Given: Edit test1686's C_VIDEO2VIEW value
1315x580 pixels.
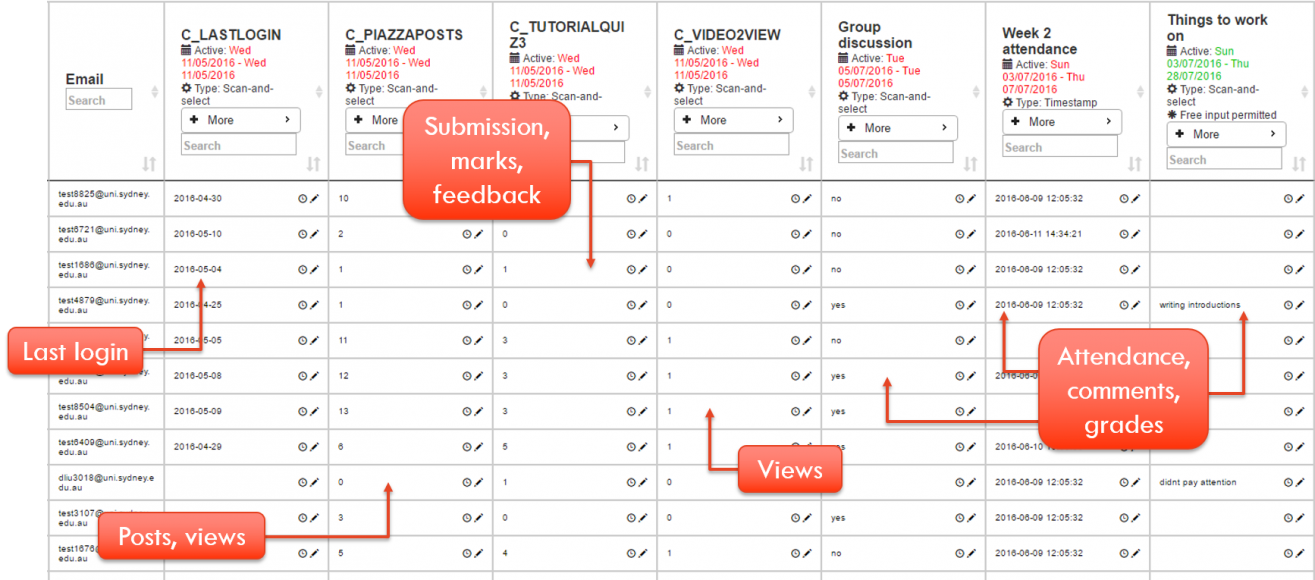Looking at the screenshot, I should click(x=806, y=269).
